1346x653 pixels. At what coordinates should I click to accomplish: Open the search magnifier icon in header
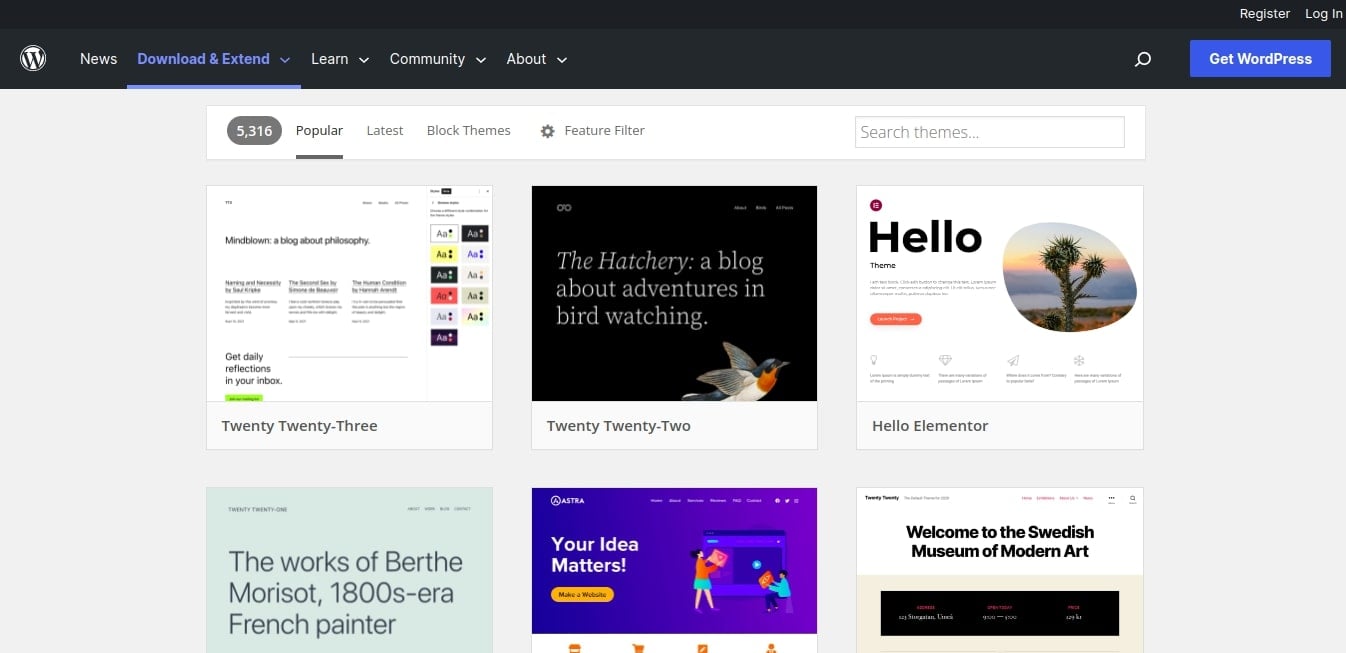coord(1143,59)
